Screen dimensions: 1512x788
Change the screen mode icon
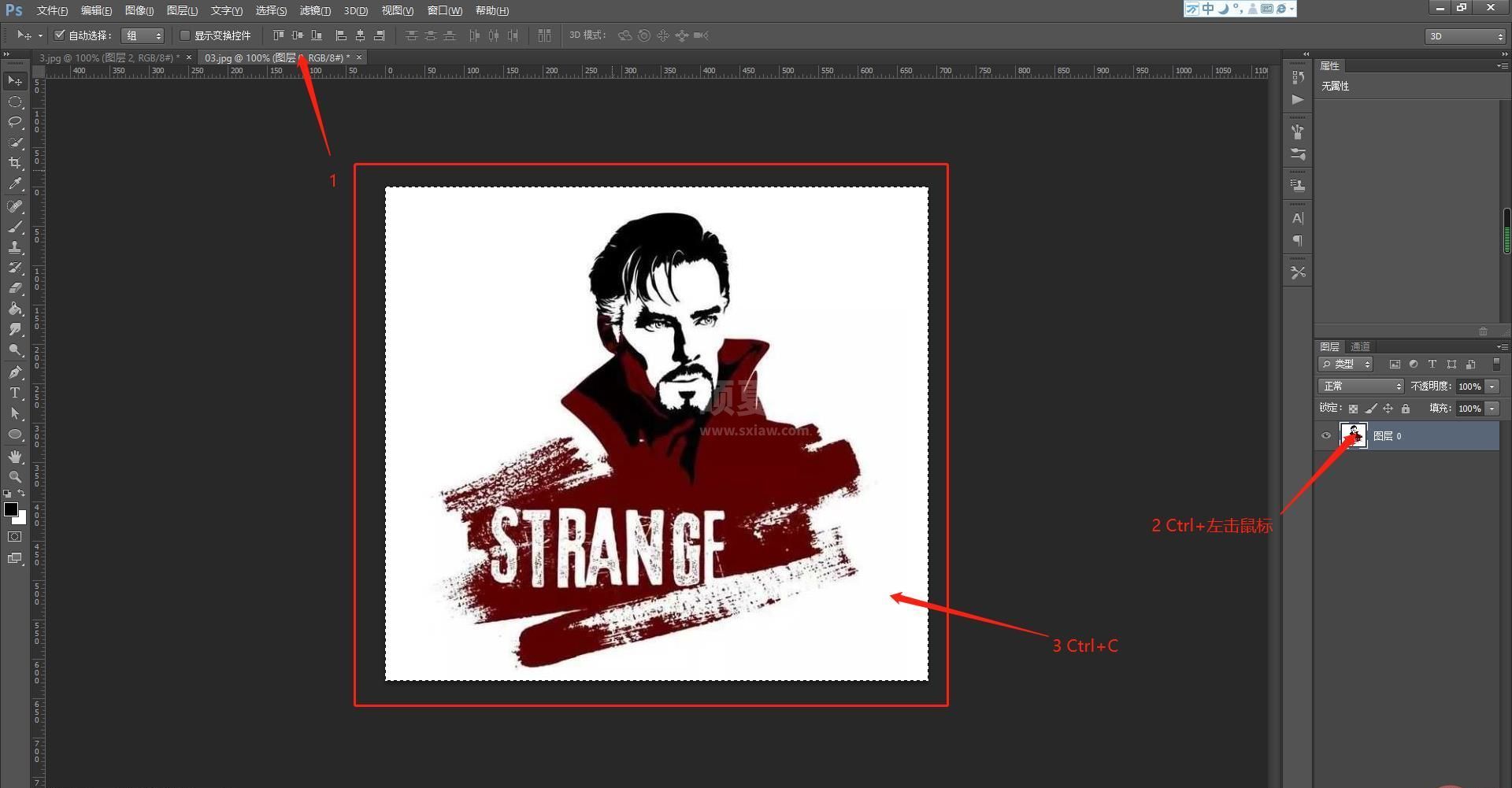click(x=15, y=558)
